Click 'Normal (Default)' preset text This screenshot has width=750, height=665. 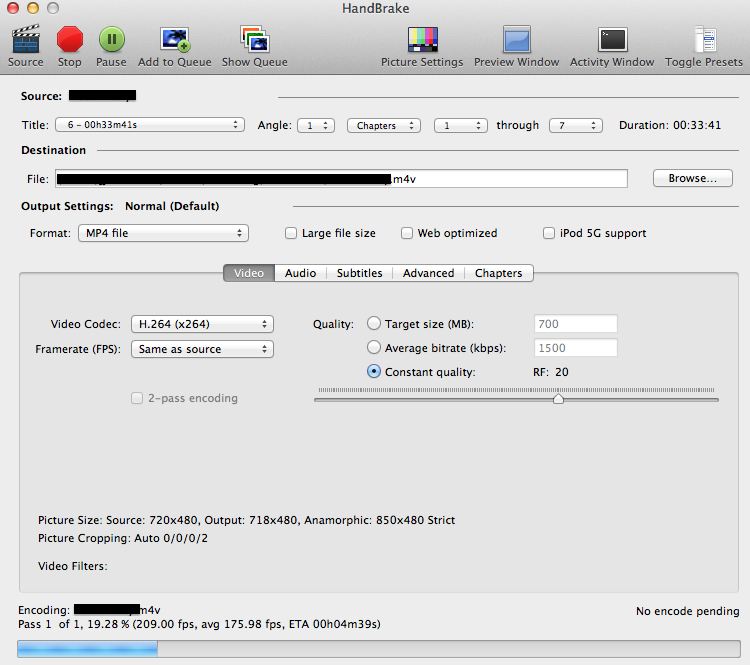pyautogui.click(x=172, y=206)
